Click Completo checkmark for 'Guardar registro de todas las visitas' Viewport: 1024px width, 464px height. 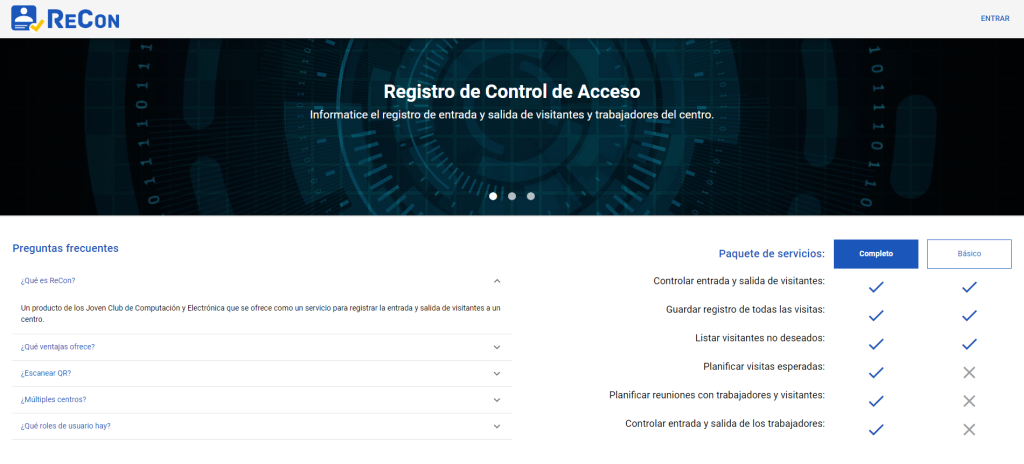click(876, 316)
